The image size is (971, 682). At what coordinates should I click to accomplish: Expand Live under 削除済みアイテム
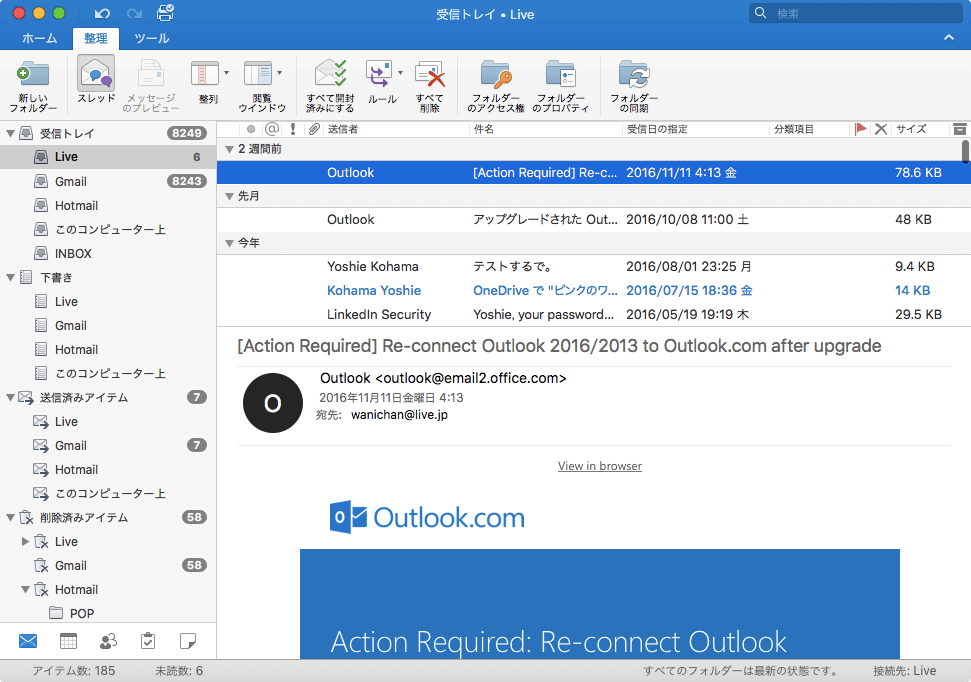click(25, 541)
